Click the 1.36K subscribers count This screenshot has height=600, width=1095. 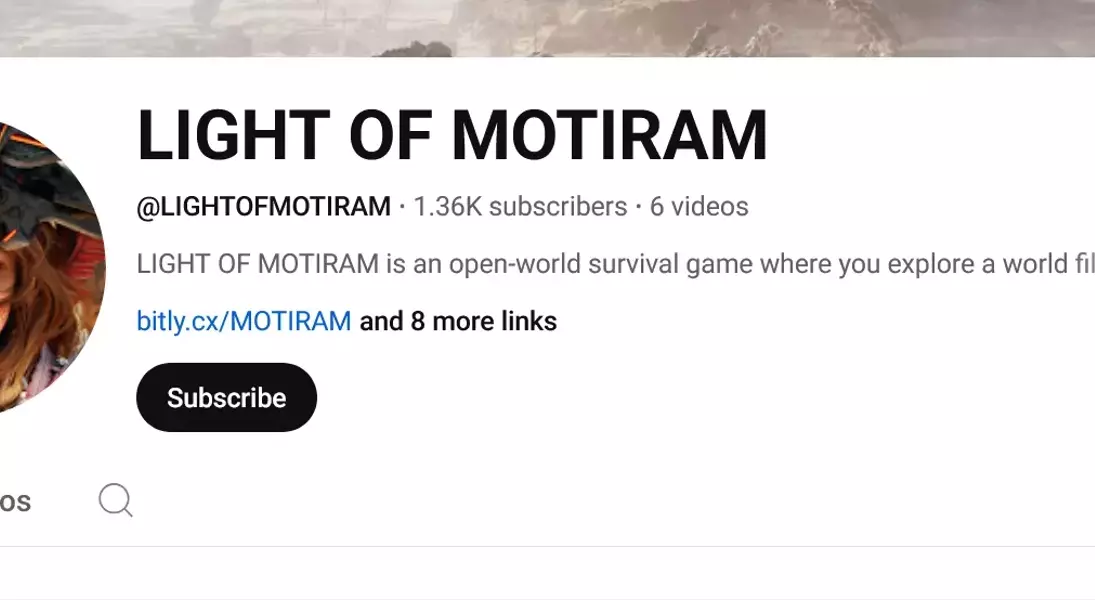[x=520, y=207]
